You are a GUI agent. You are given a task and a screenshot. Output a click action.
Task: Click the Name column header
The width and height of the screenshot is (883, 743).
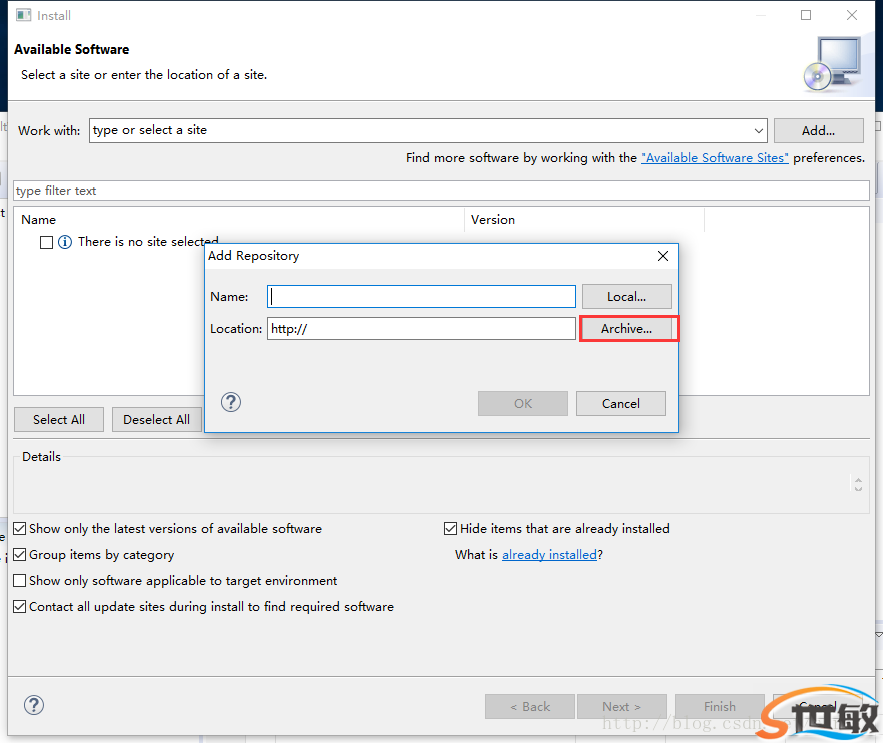pyautogui.click(x=239, y=220)
